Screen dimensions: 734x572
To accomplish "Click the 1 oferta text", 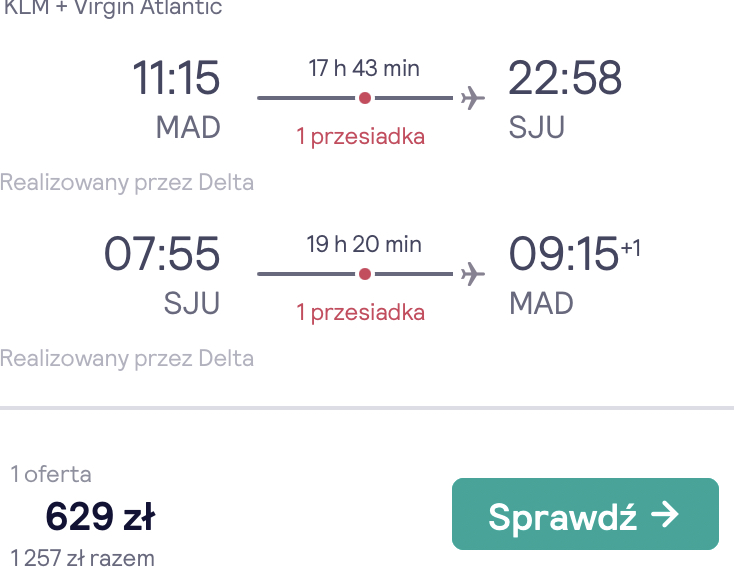I will [x=51, y=474].
